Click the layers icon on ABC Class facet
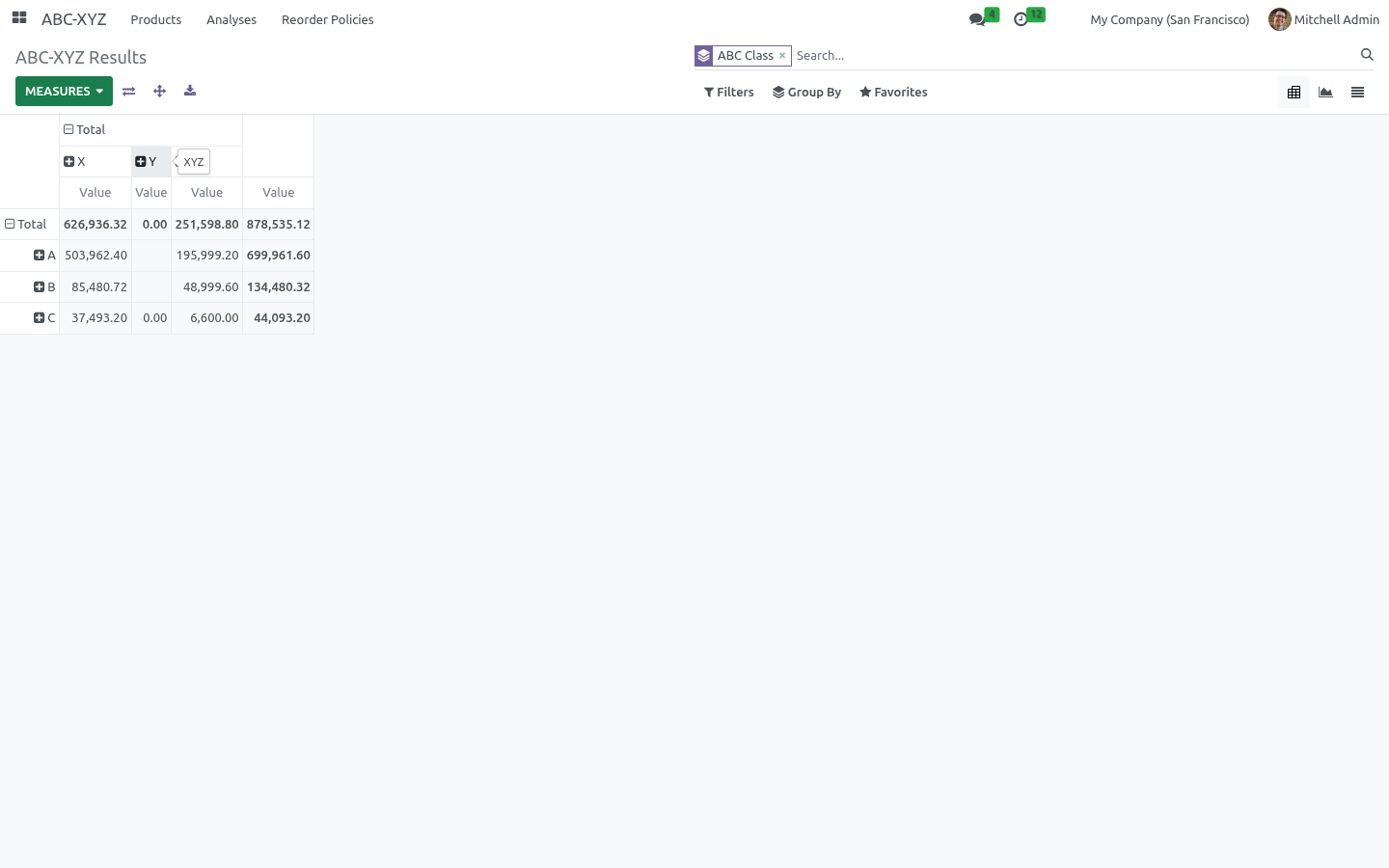Screen dimensions: 1389x868 tap(704, 56)
